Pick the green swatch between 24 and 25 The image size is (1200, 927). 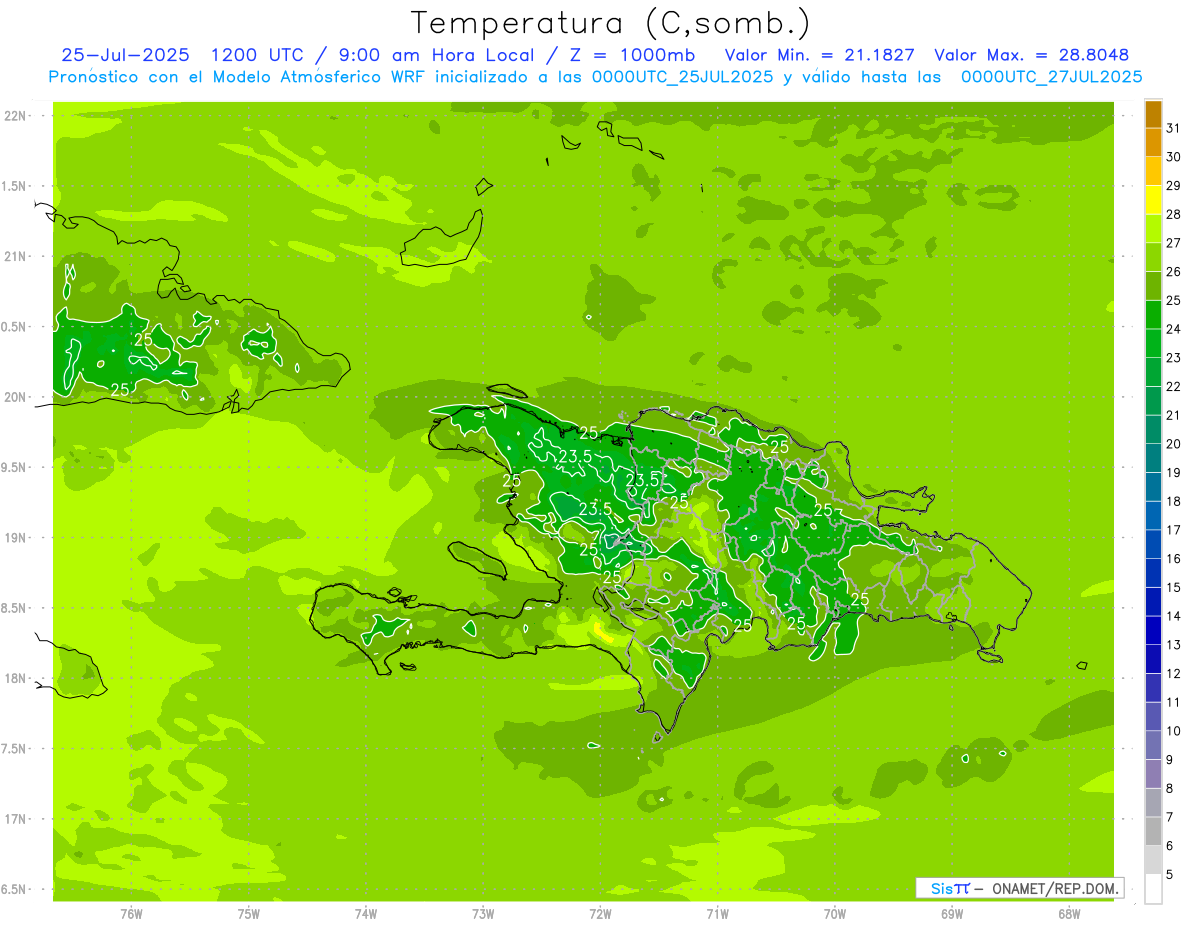click(1153, 315)
